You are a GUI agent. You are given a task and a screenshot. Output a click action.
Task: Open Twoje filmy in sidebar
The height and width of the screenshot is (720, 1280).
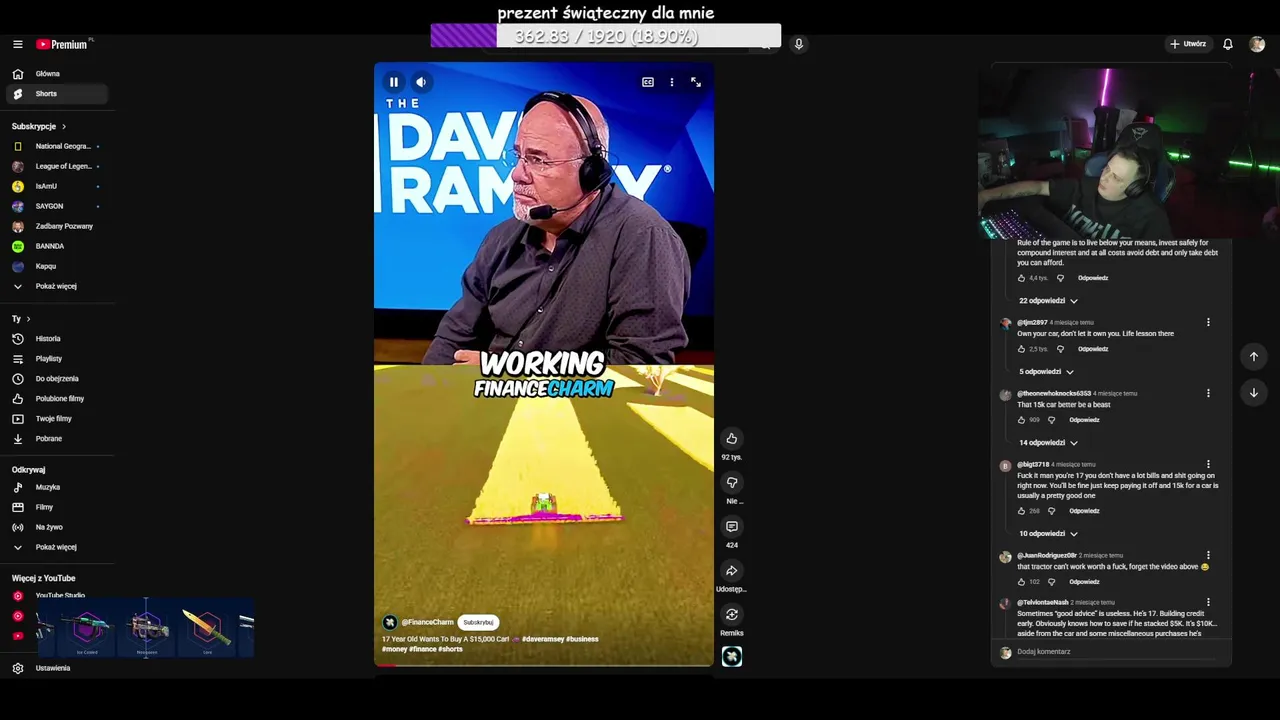[58, 419]
